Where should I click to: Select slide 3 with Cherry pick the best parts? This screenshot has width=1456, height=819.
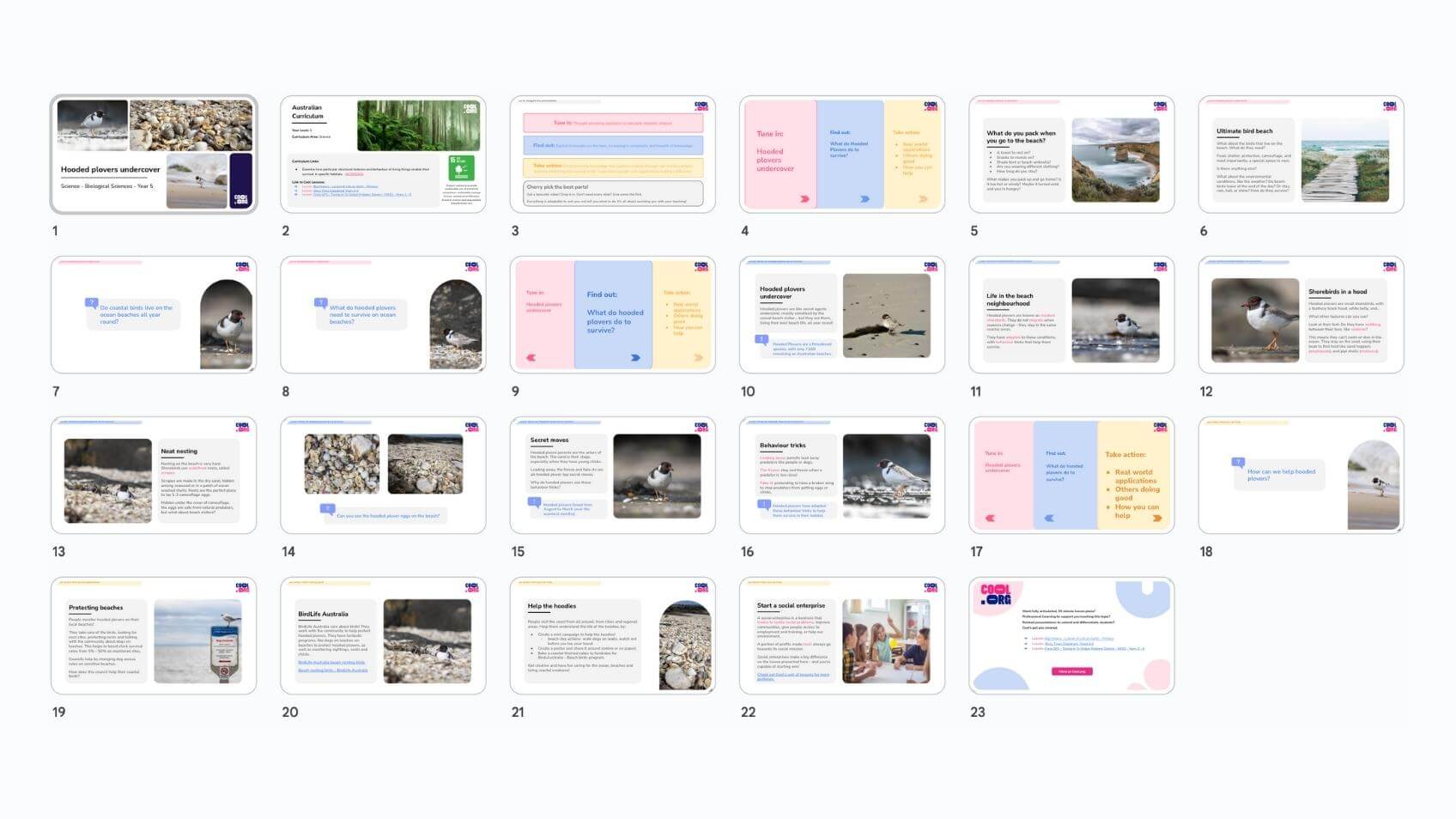[x=612, y=155]
